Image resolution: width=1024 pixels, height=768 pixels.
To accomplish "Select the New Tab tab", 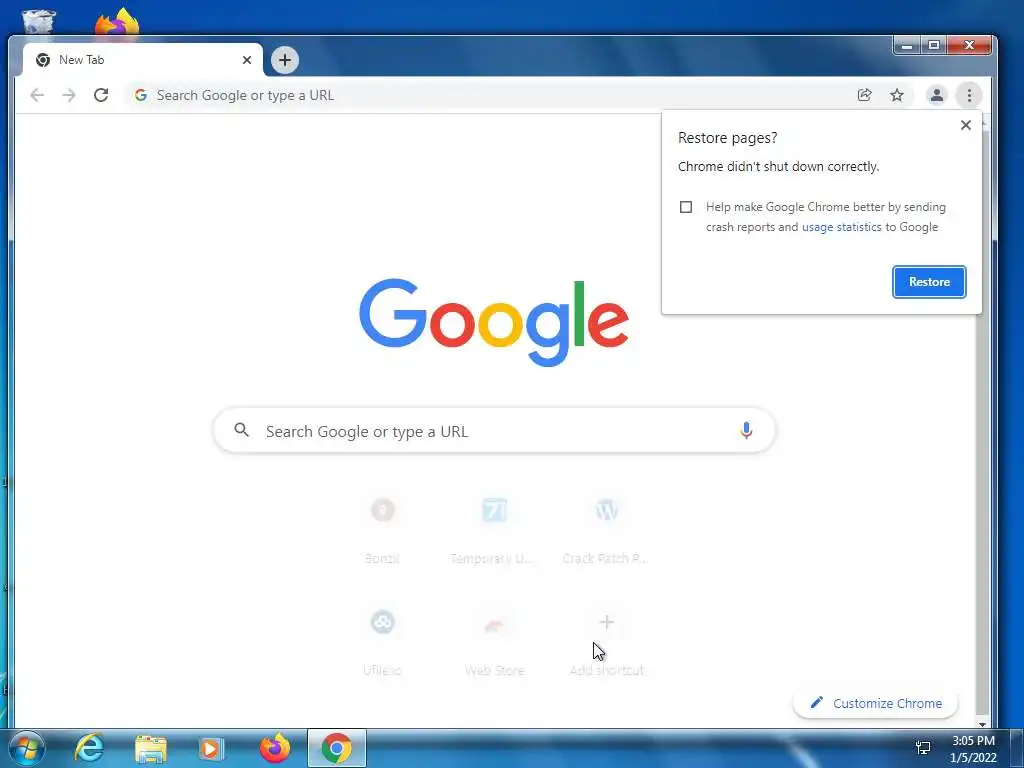I will (x=142, y=60).
